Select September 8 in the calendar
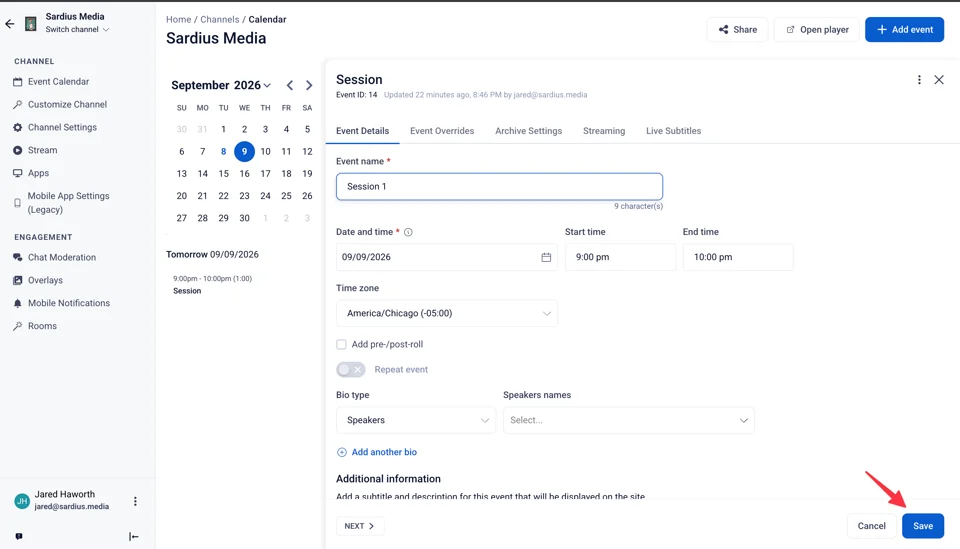The height and width of the screenshot is (549, 960). (x=223, y=151)
